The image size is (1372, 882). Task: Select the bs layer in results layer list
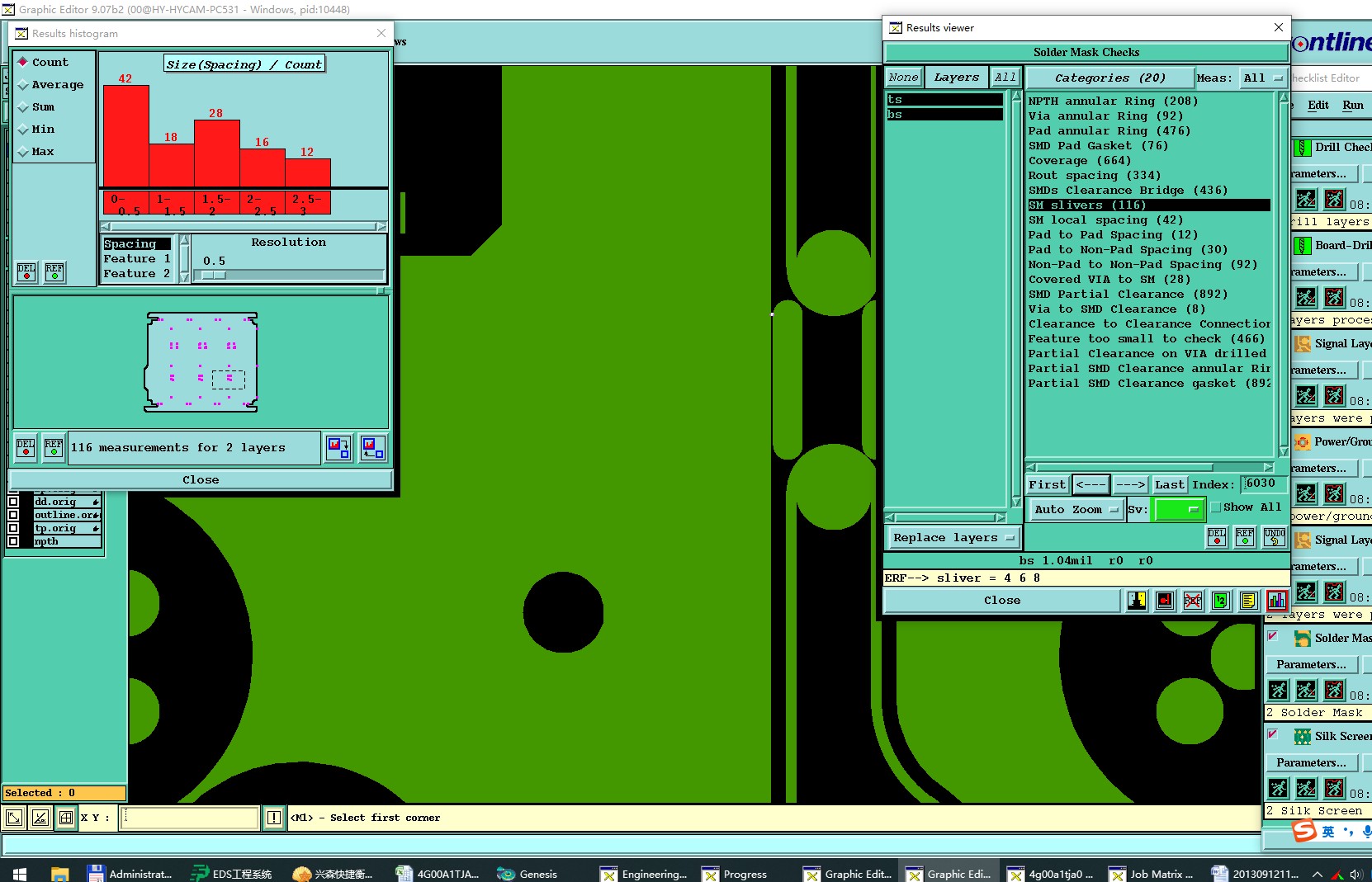(x=944, y=115)
